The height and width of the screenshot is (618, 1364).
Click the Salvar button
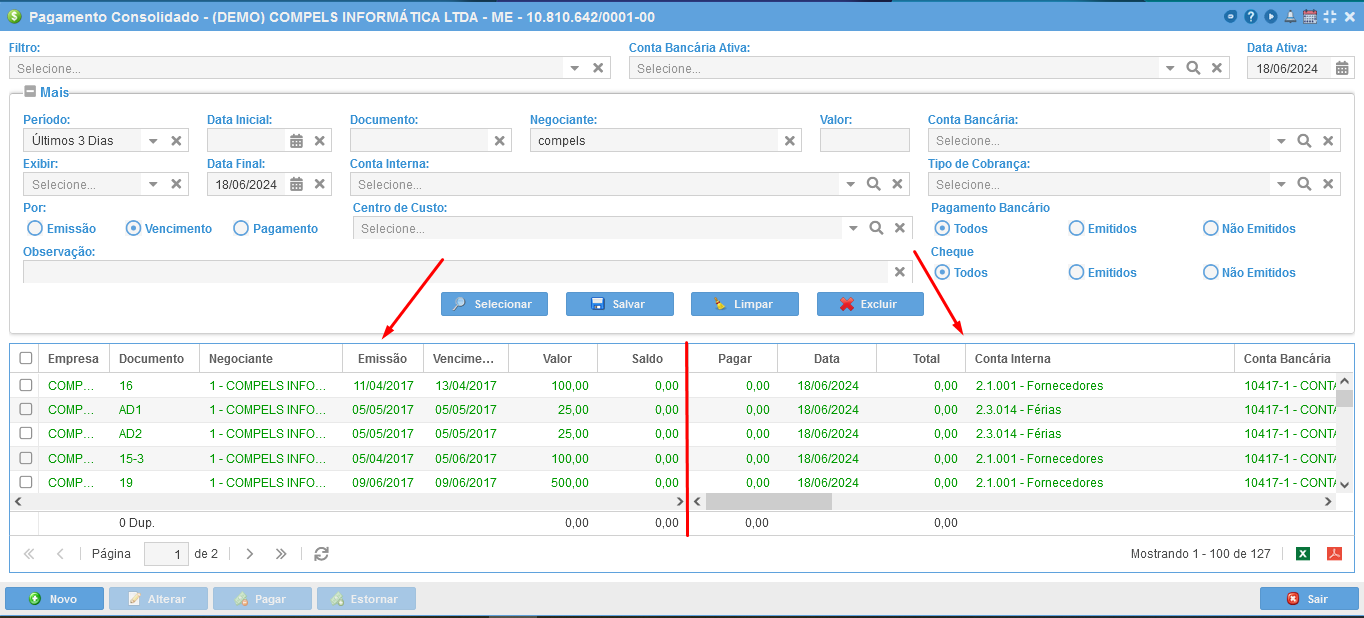click(619, 304)
